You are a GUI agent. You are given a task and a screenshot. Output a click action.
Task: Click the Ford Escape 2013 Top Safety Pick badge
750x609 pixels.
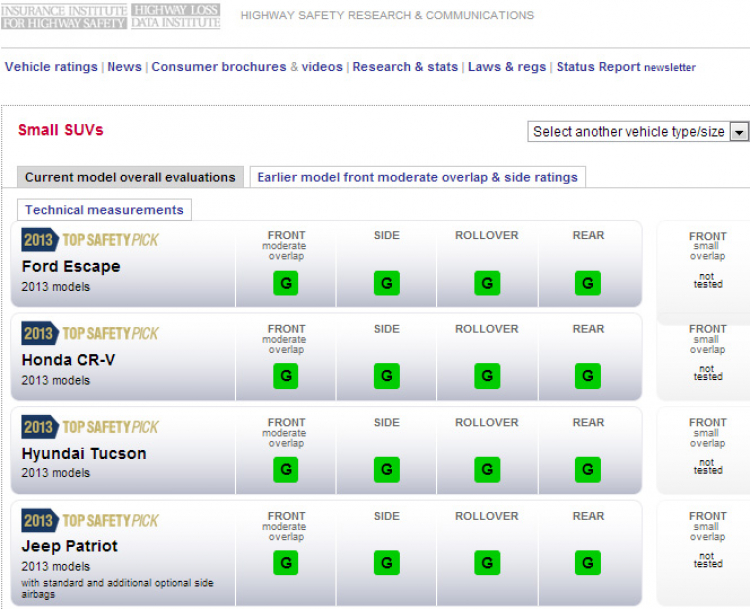[90, 240]
